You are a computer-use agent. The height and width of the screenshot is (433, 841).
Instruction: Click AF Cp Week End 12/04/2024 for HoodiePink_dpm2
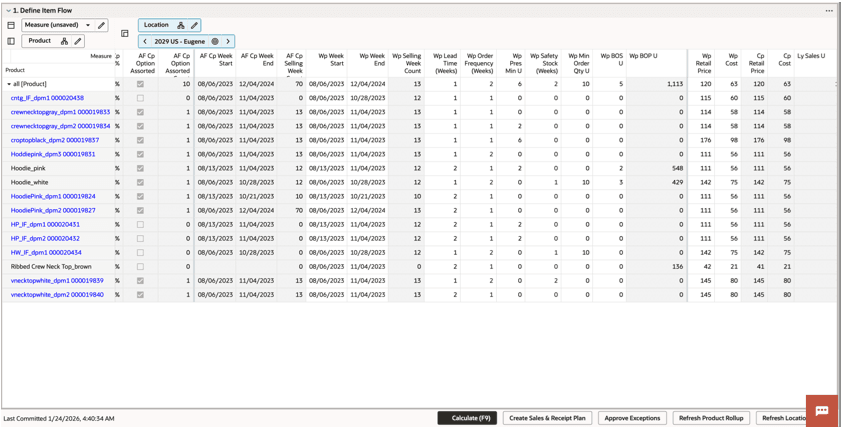point(256,210)
